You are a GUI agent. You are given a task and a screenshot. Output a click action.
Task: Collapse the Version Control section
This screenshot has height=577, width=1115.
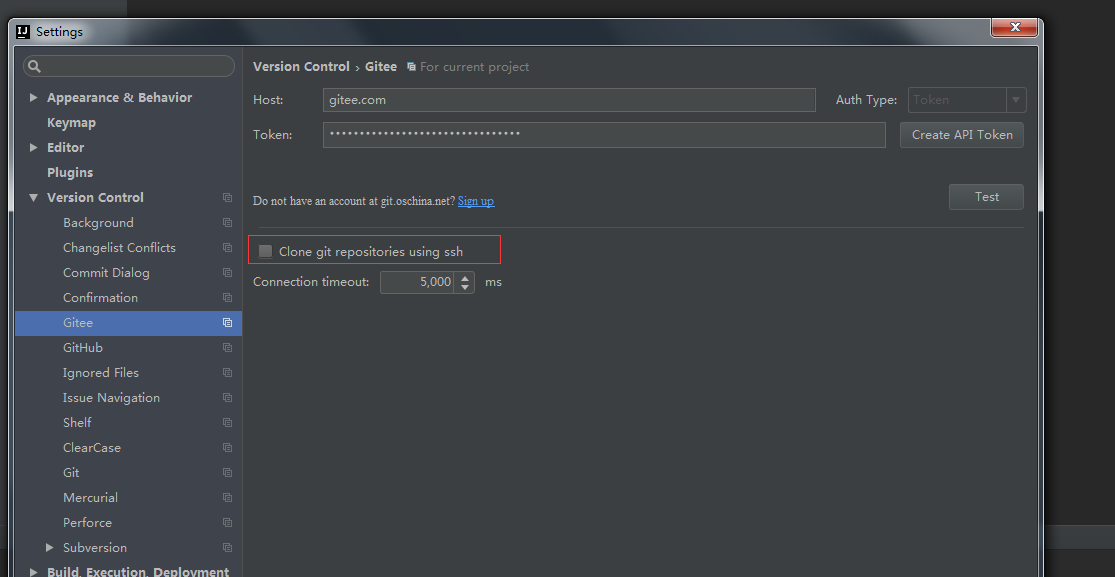pos(33,198)
